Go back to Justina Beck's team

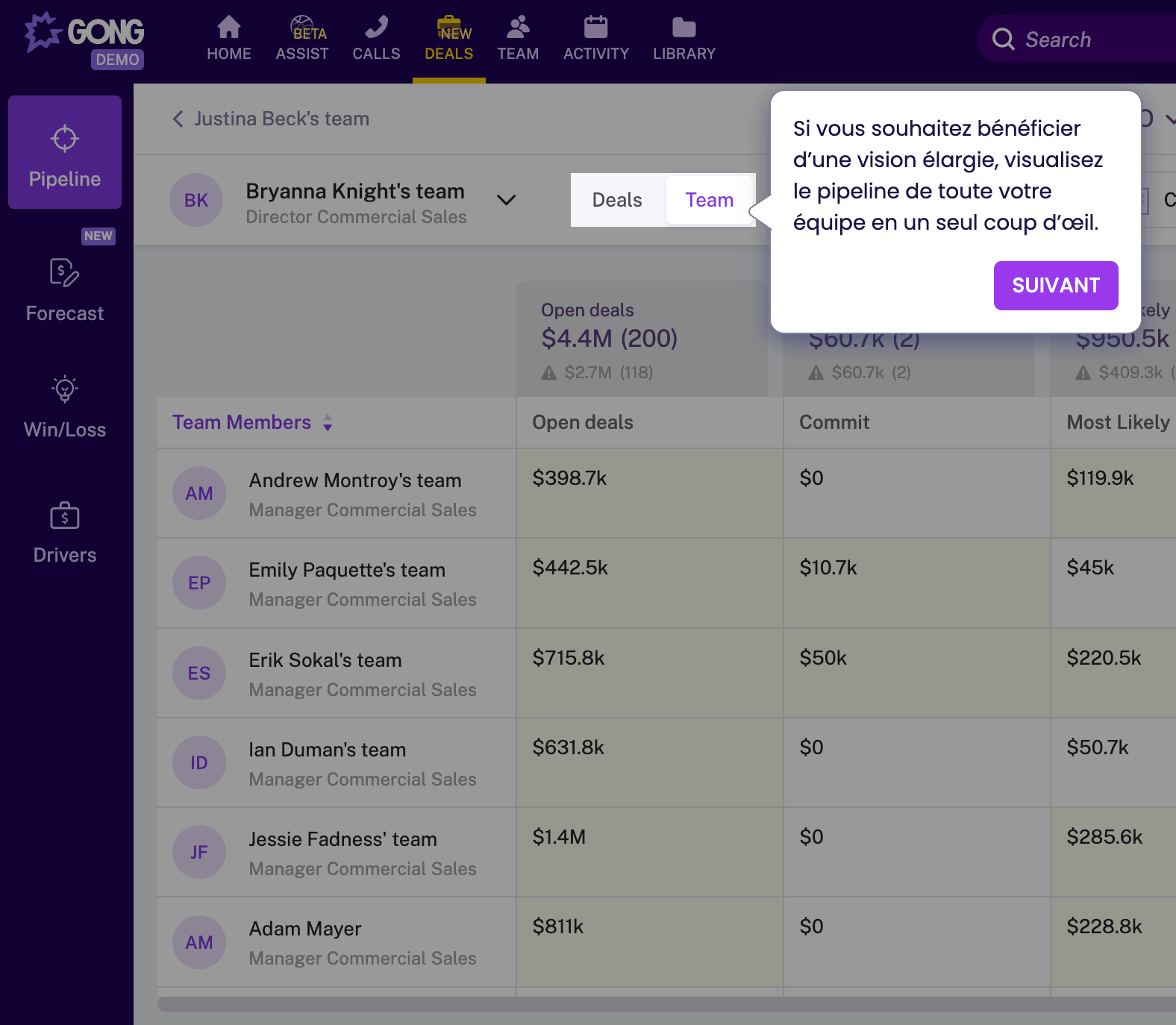271,119
